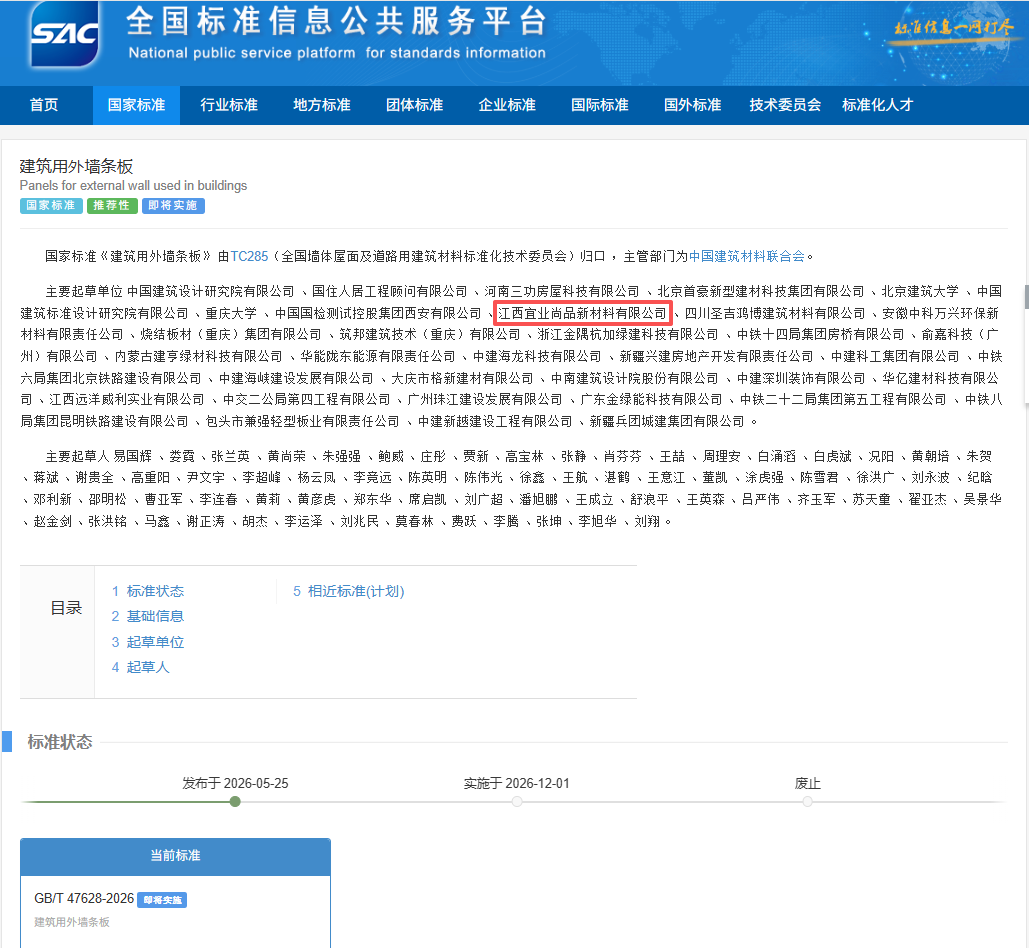Click the 实施于 2026-12-01 timeline dot
The height and width of the screenshot is (948, 1029).
tap(517, 802)
